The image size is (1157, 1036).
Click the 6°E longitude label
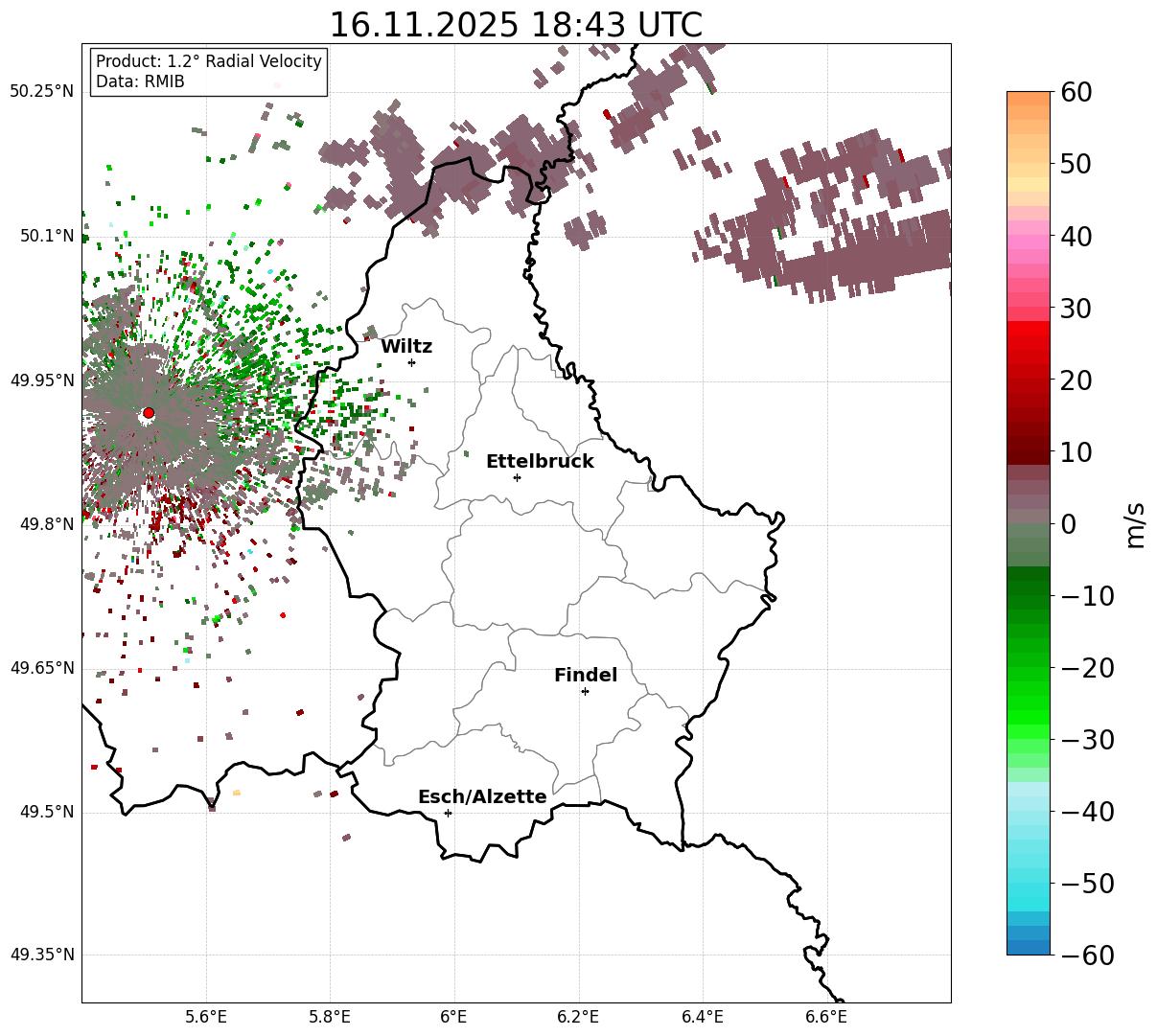pyautogui.click(x=453, y=1017)
